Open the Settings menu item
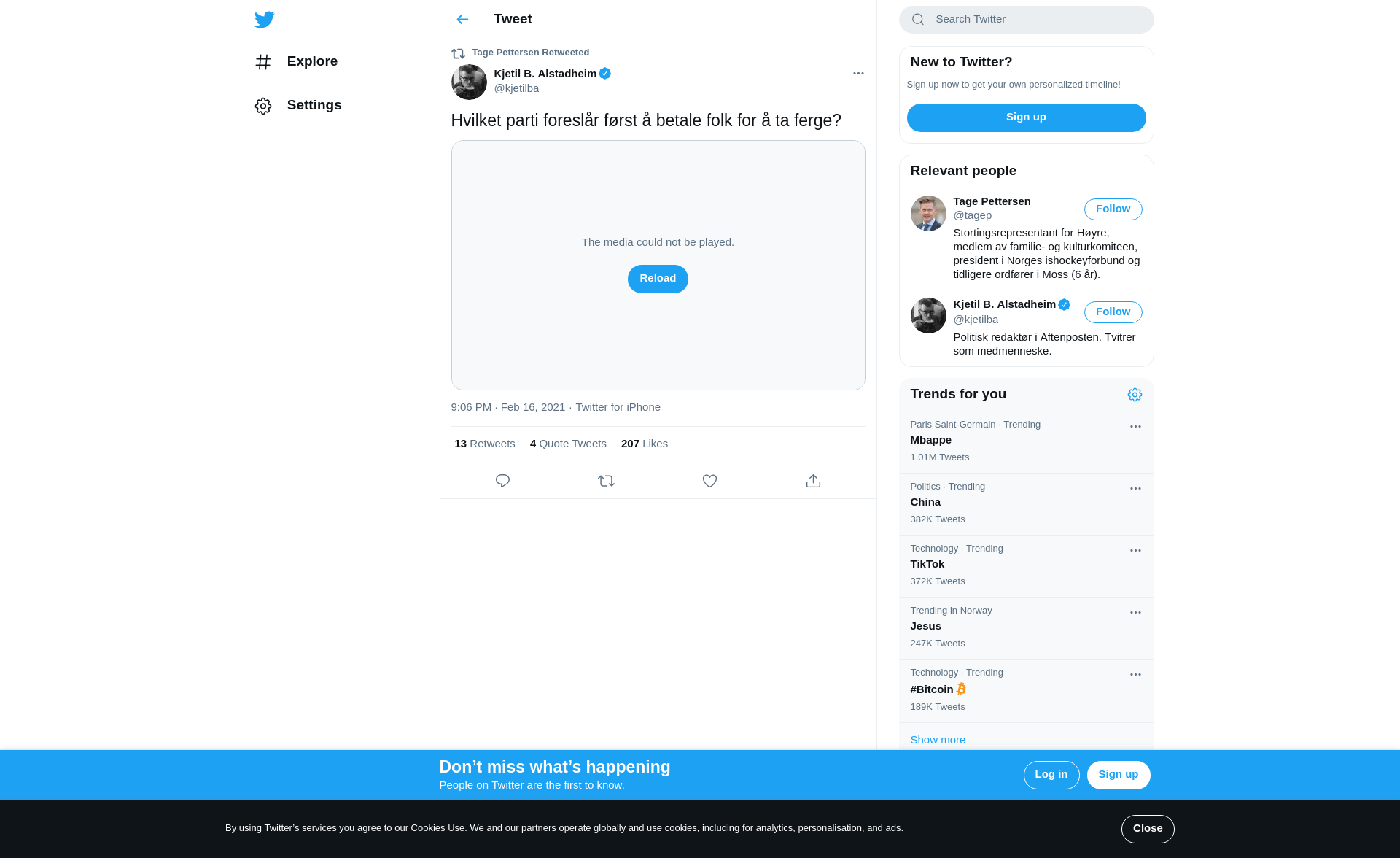Screen dimensions: 1400x858 point(298,106)
